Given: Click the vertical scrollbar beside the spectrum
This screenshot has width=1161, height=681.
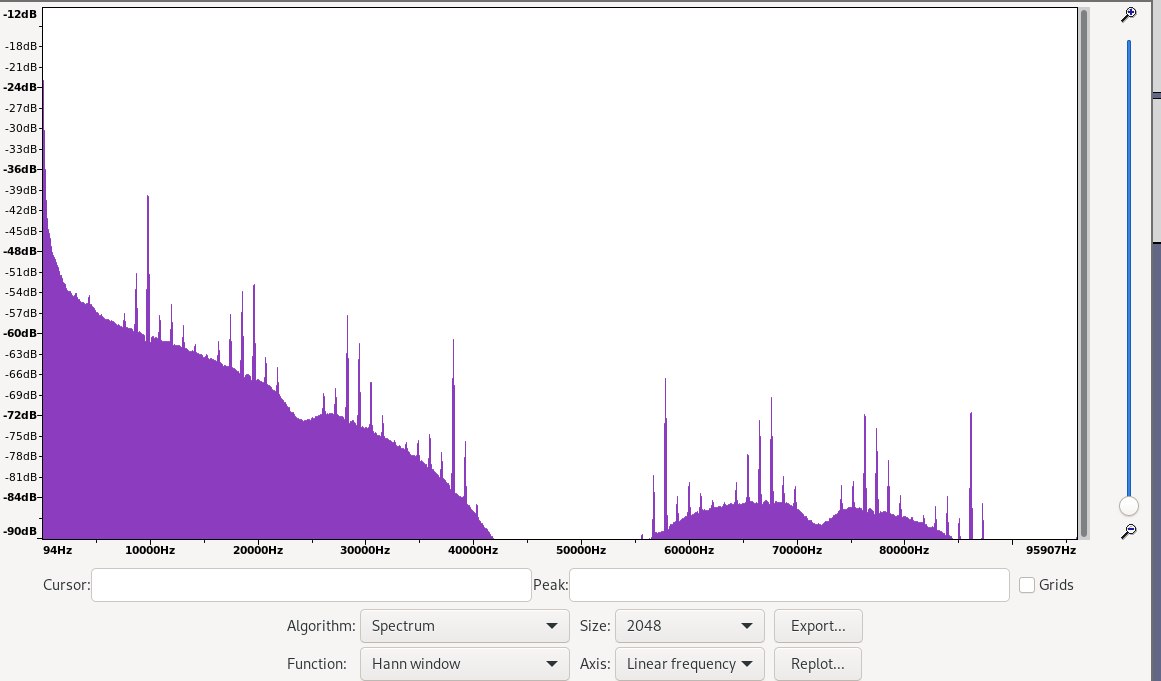Looking at the screenshot, I should (x=1084, y=272).
